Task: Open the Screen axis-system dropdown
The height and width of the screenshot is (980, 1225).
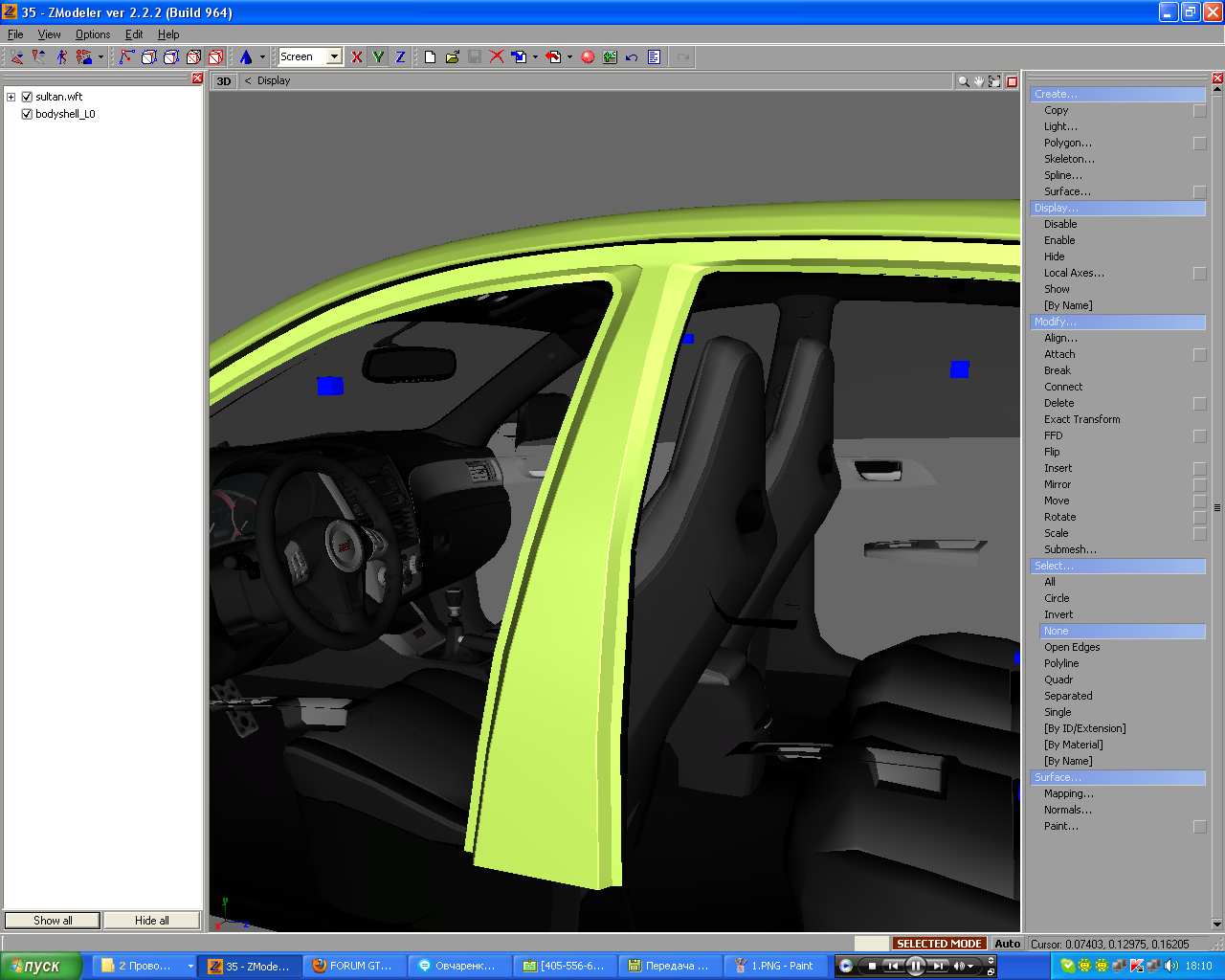Action: pos(334,56)
